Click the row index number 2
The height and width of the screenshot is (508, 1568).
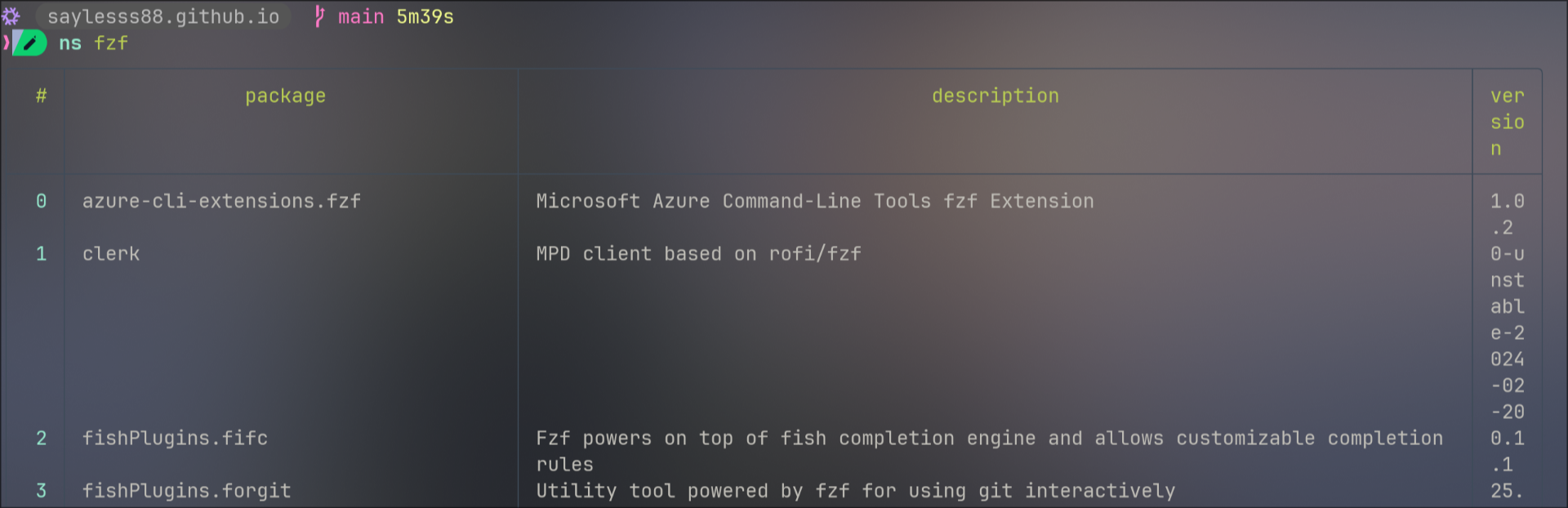pos(41,439)
